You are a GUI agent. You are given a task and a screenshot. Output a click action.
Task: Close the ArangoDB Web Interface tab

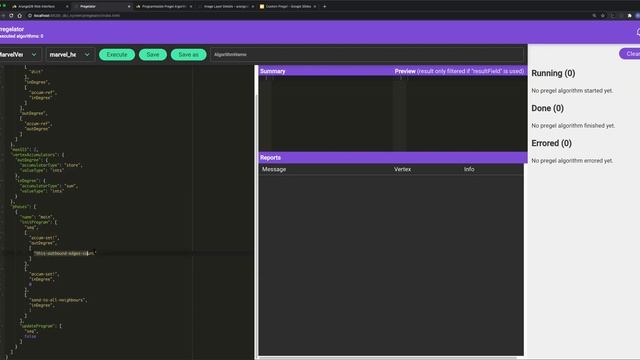67,7
